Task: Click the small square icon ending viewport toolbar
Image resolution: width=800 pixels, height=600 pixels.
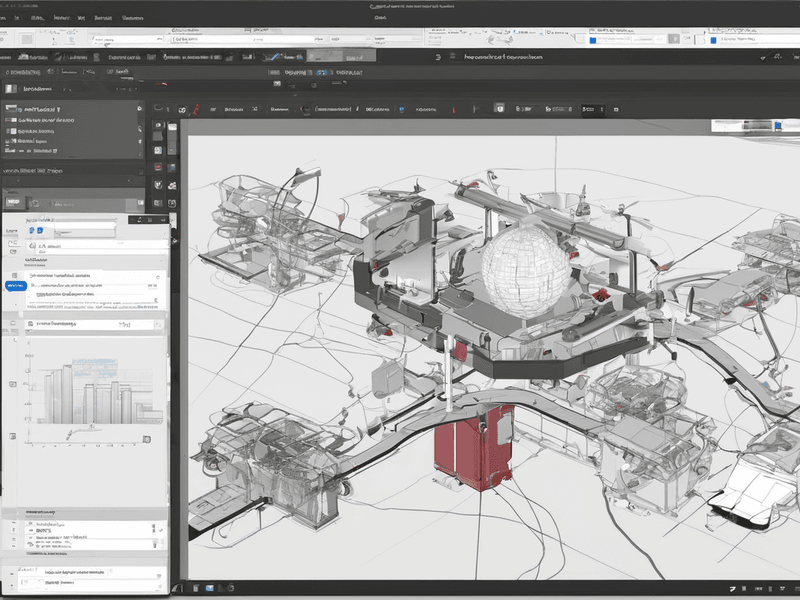Action: tap(616, 109)
